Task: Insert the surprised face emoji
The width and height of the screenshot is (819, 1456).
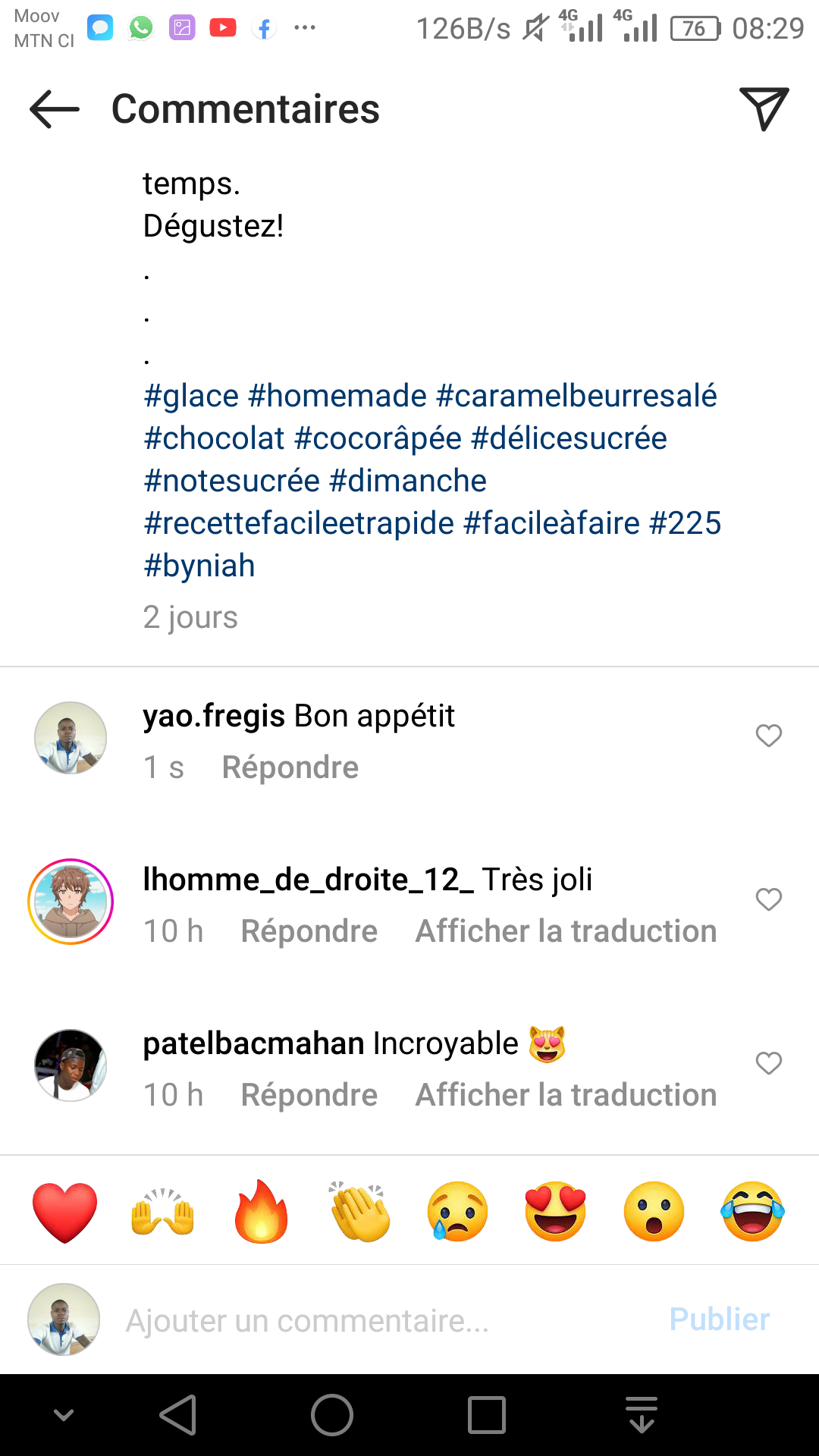Action: (654, 1211)
